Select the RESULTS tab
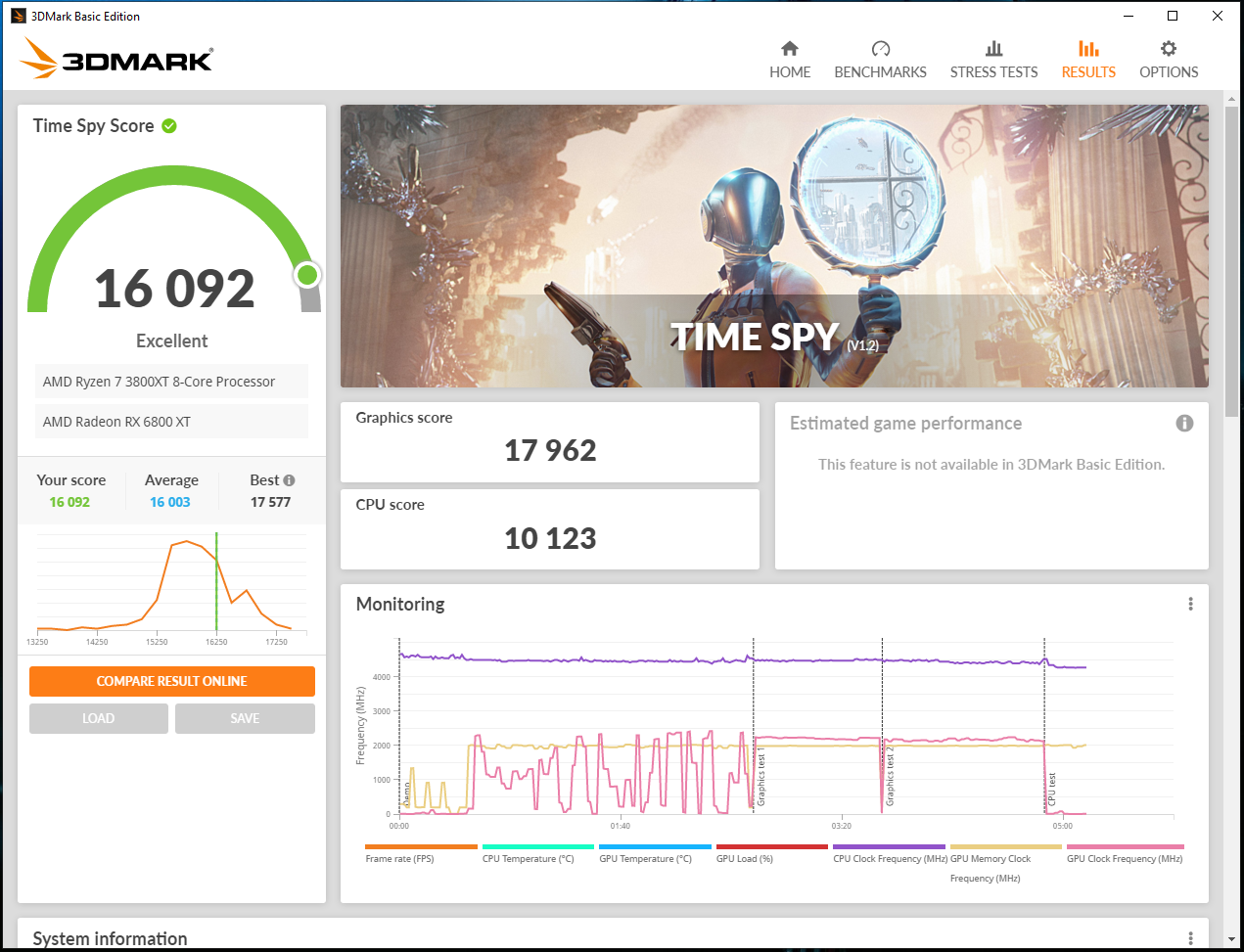 pyautogui.click(x=1088, y=60)
